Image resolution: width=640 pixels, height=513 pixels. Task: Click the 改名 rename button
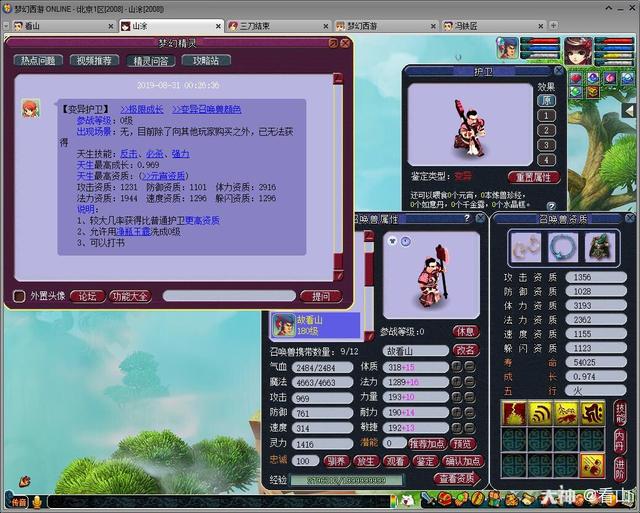465,350
